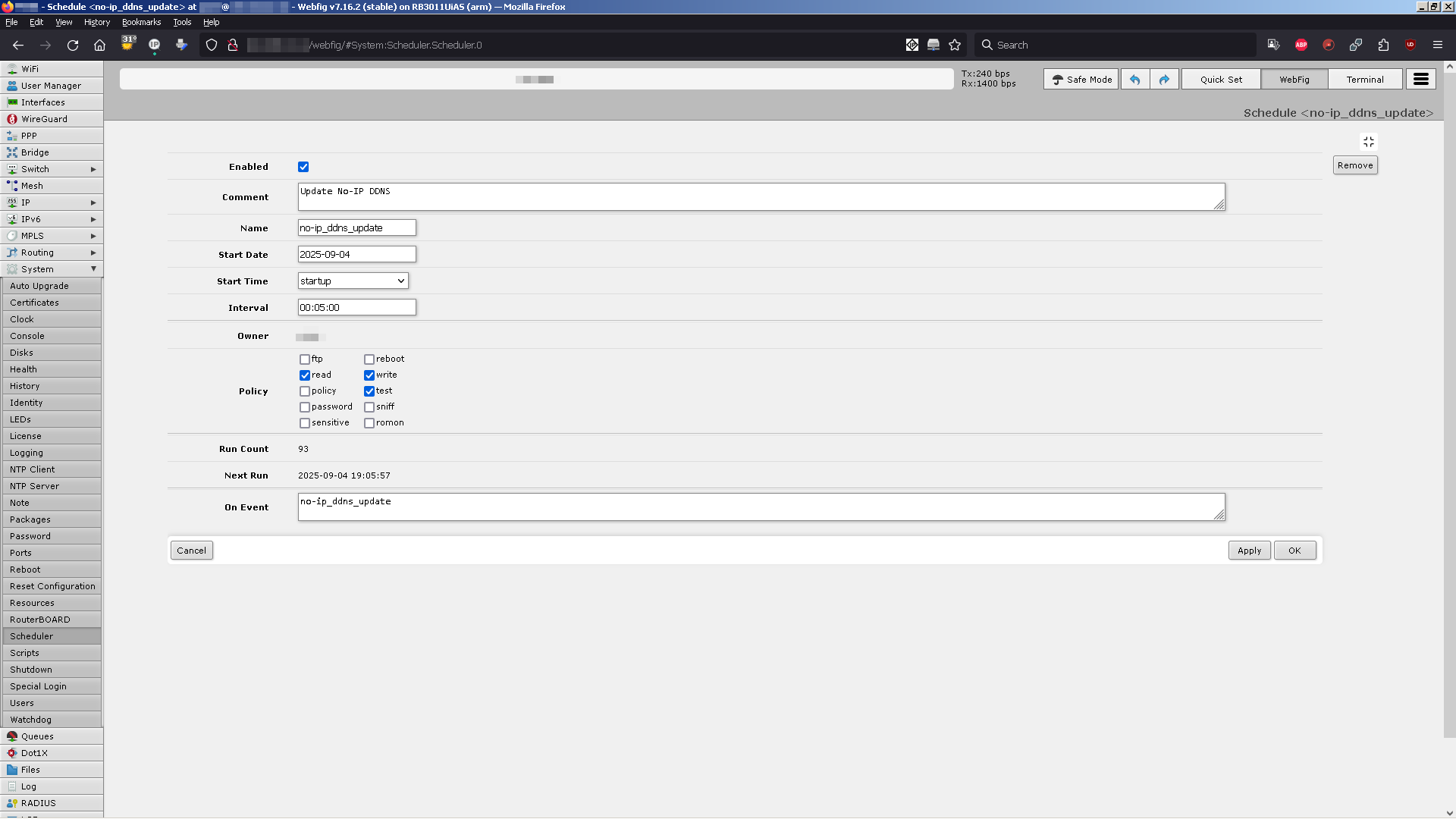Open the WireGuard section in the sidebar

(x=45, y=118)
